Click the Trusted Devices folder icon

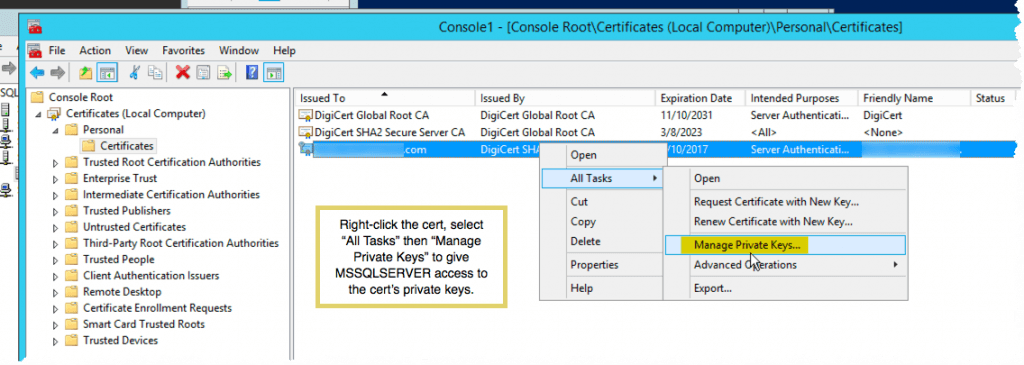[x=71, y=340]
